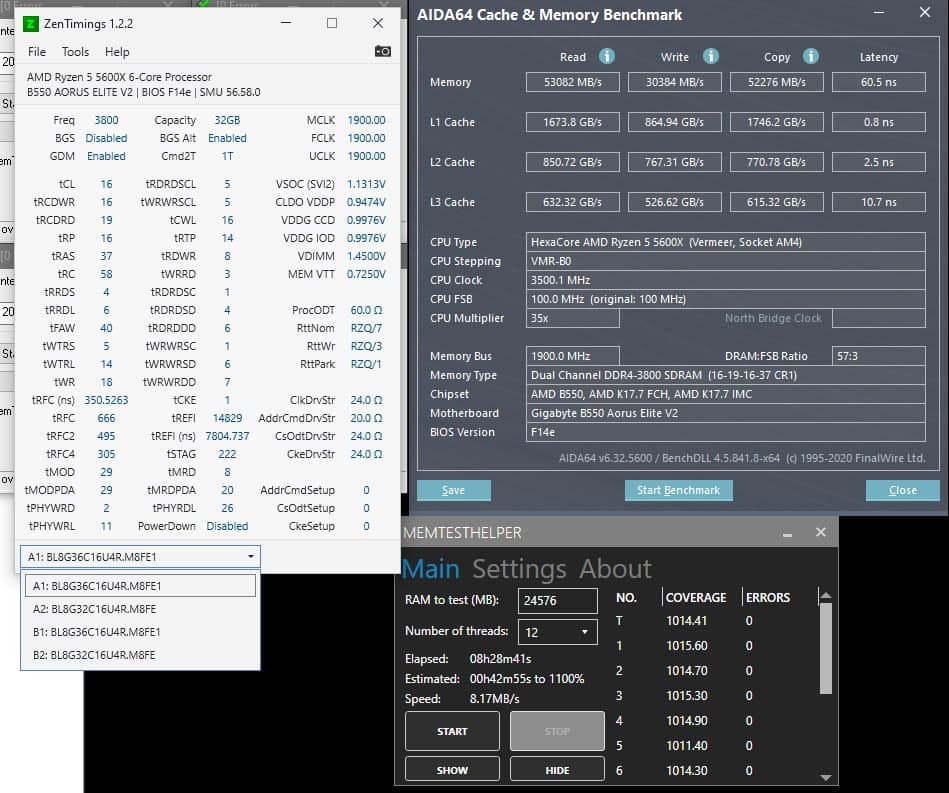The image size is (949, 793).
Task: Minimize the MemTestHelper window
Action: click(787, 533)
